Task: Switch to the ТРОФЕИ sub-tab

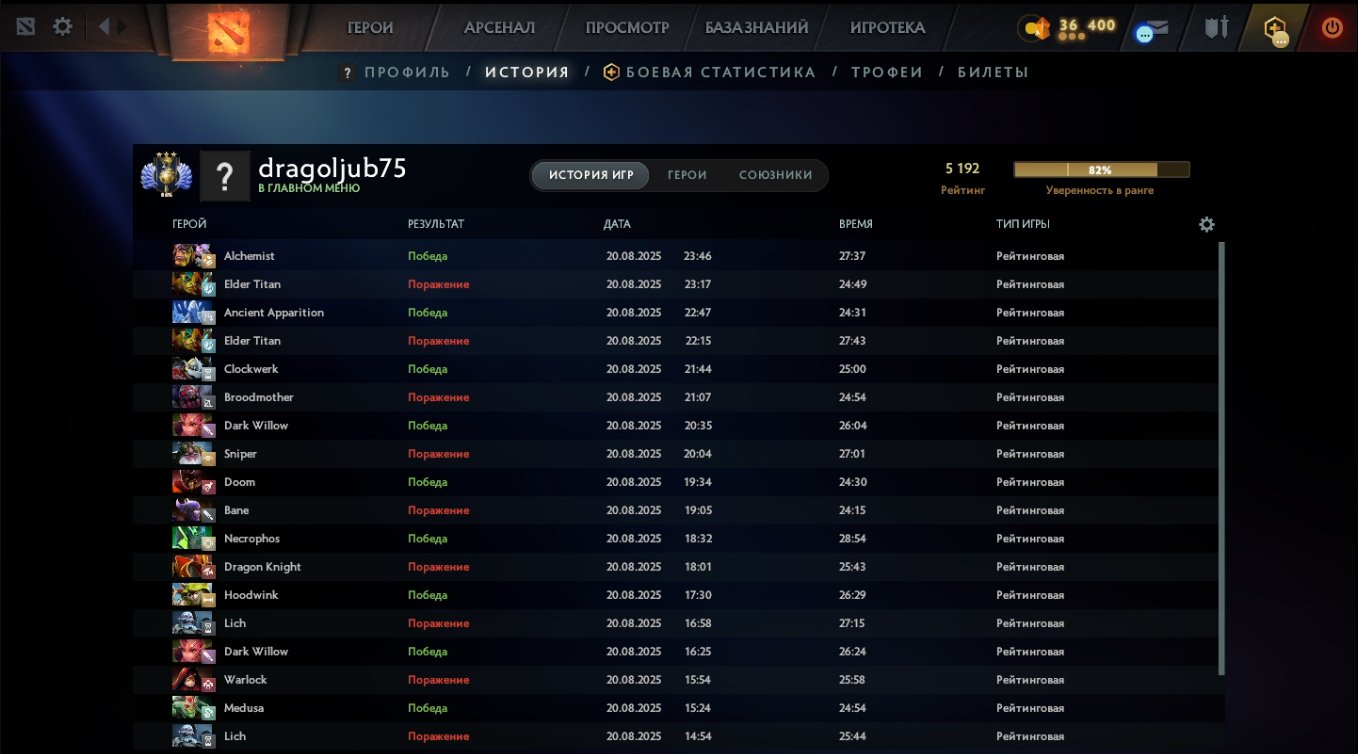Action: click(887, 72)
